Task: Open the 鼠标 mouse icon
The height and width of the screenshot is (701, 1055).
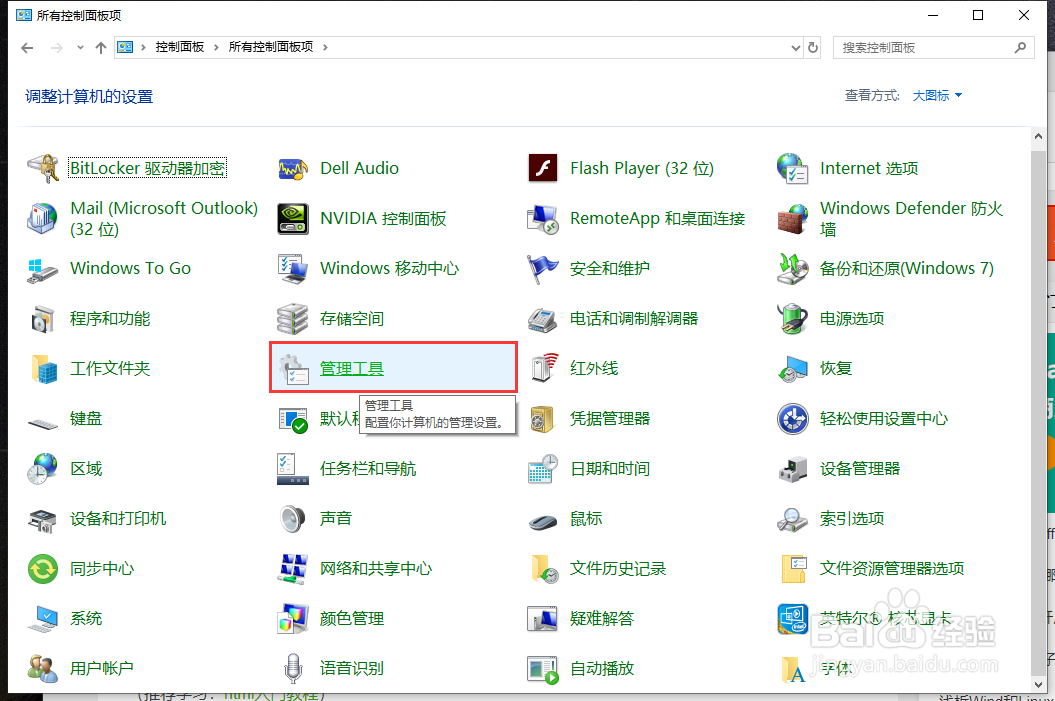Action: tap(543, 520)
